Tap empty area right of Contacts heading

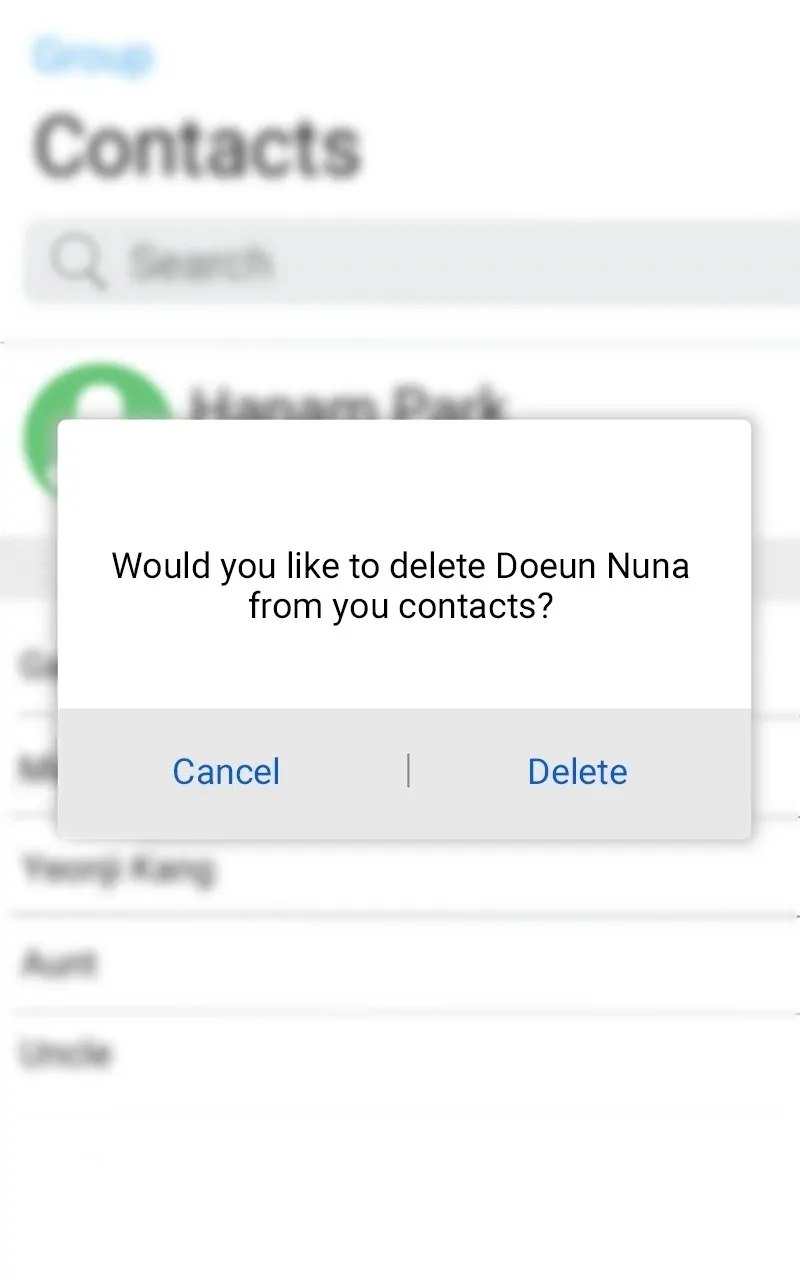point(580,147)
